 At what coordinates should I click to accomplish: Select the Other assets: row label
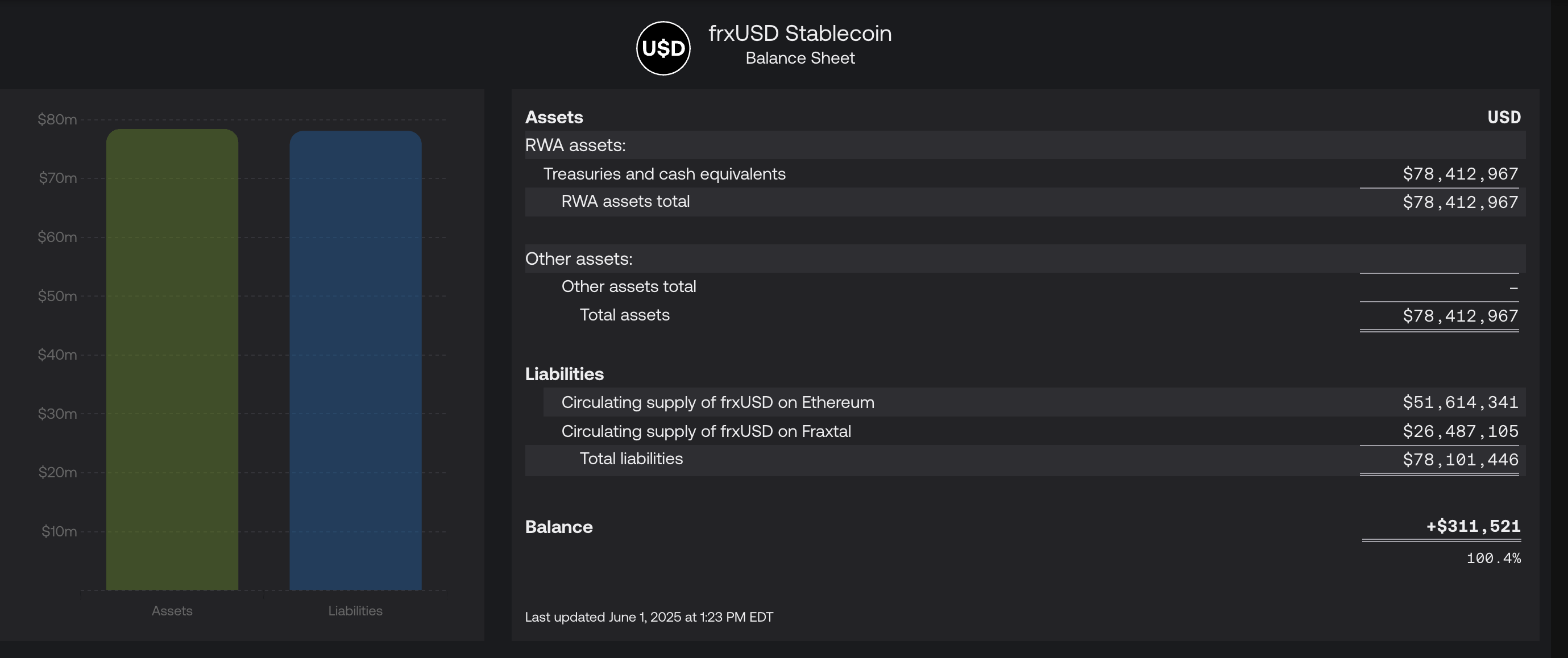[x=578, y=259]
